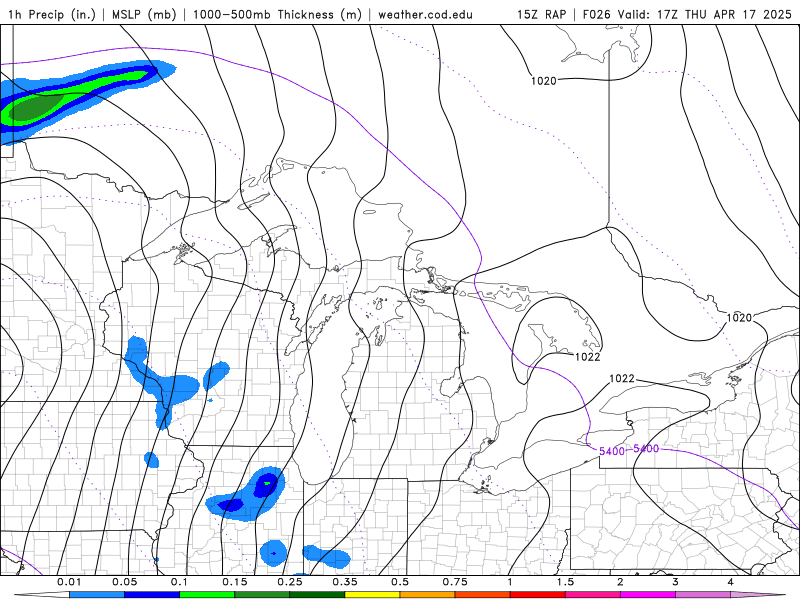Click the dark blue precipitation core near Chicago
800x600 pixels.
coord(266,484)
